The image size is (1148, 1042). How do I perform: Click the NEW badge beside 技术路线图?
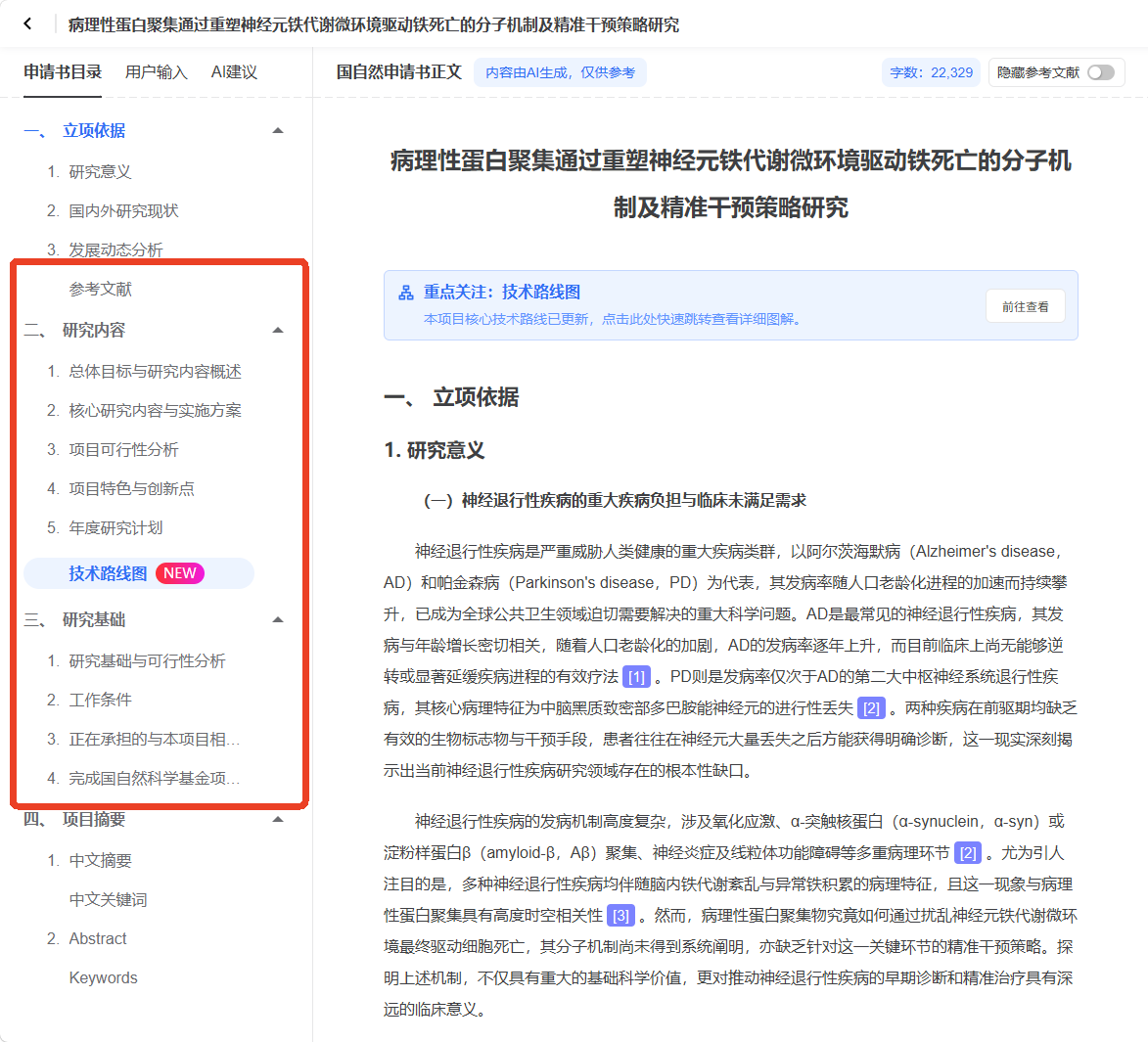[x=180, y=573]
